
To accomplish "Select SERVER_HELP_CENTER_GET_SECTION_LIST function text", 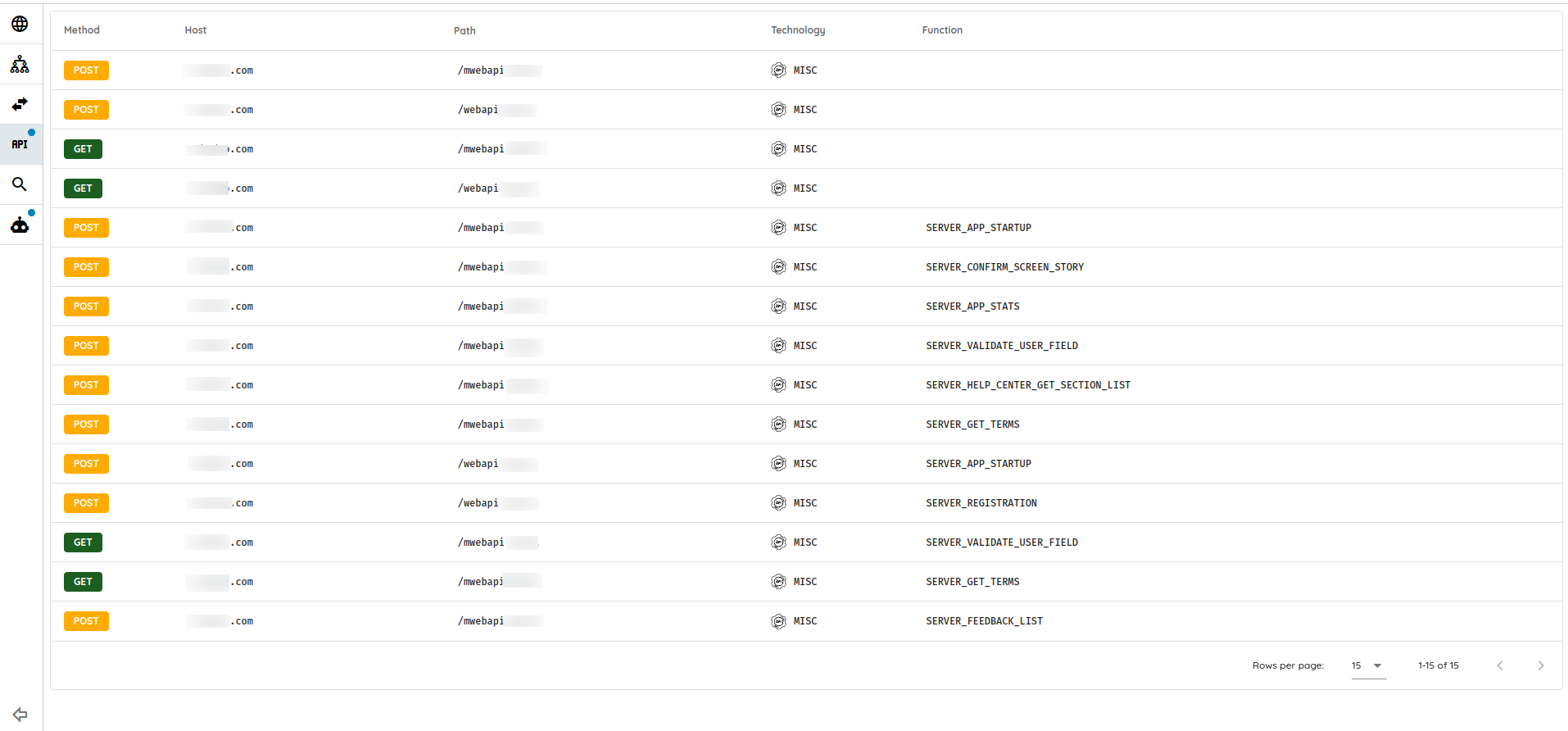I will coord(1028,385).
